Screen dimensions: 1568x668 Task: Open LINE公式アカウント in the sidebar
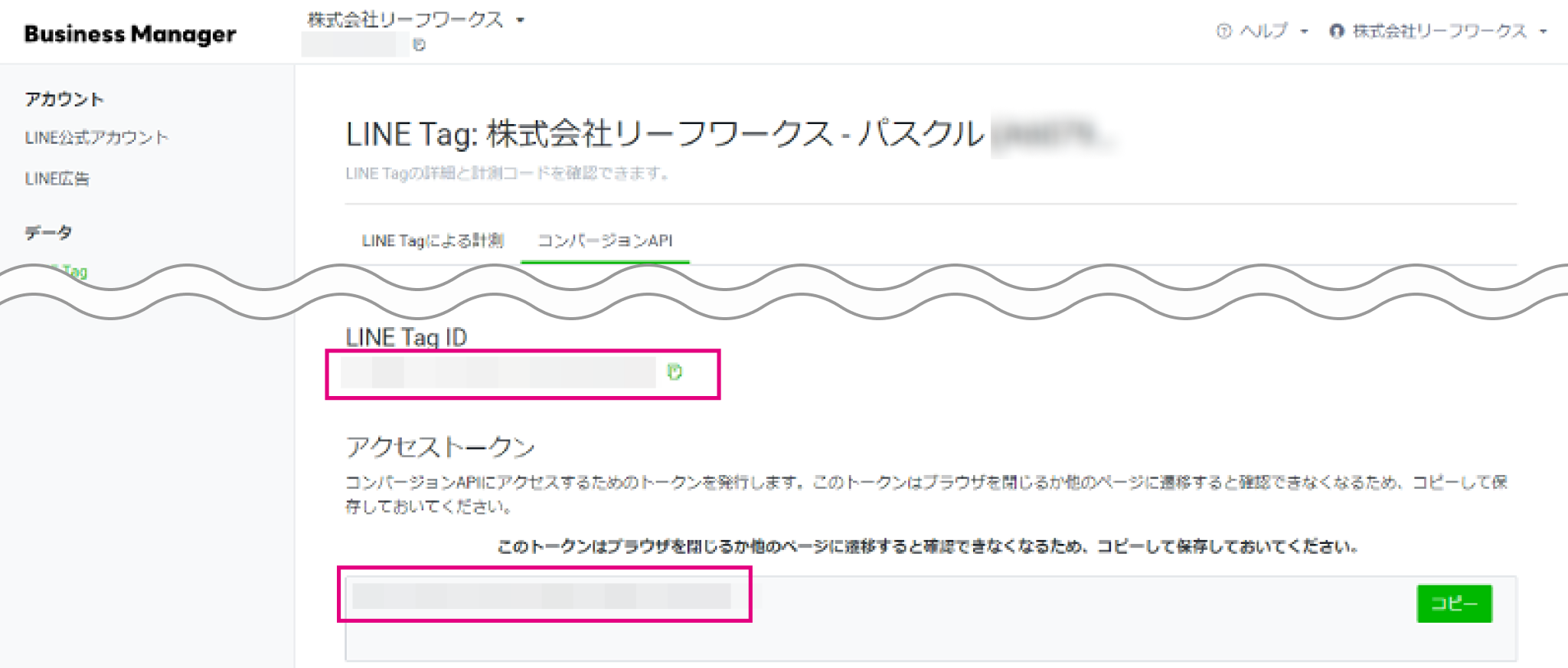pyautogui.click(x=96, y=138)
